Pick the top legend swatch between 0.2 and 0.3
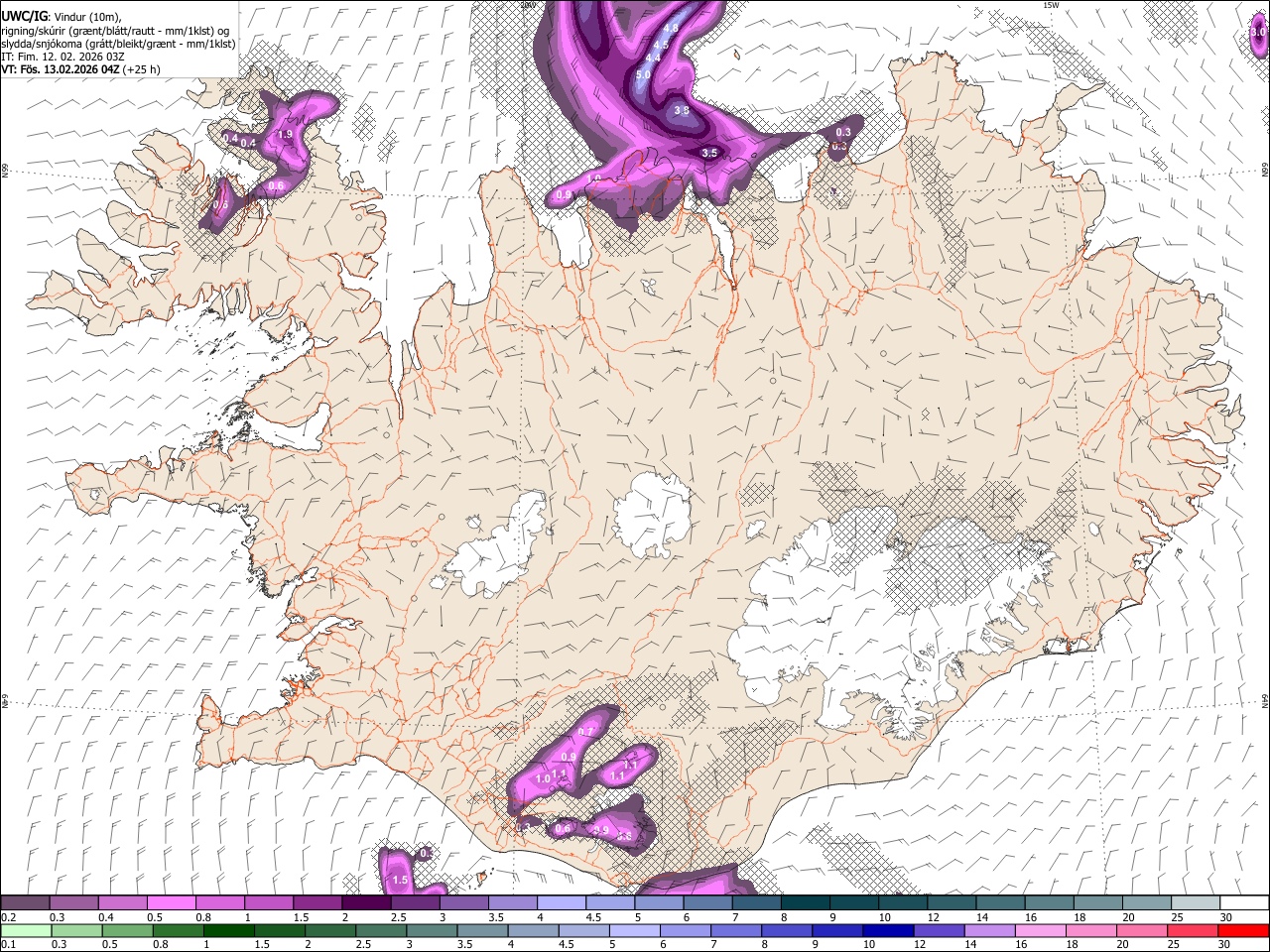The height and width of the screenshot is (952, 1270). coord(25,903)
